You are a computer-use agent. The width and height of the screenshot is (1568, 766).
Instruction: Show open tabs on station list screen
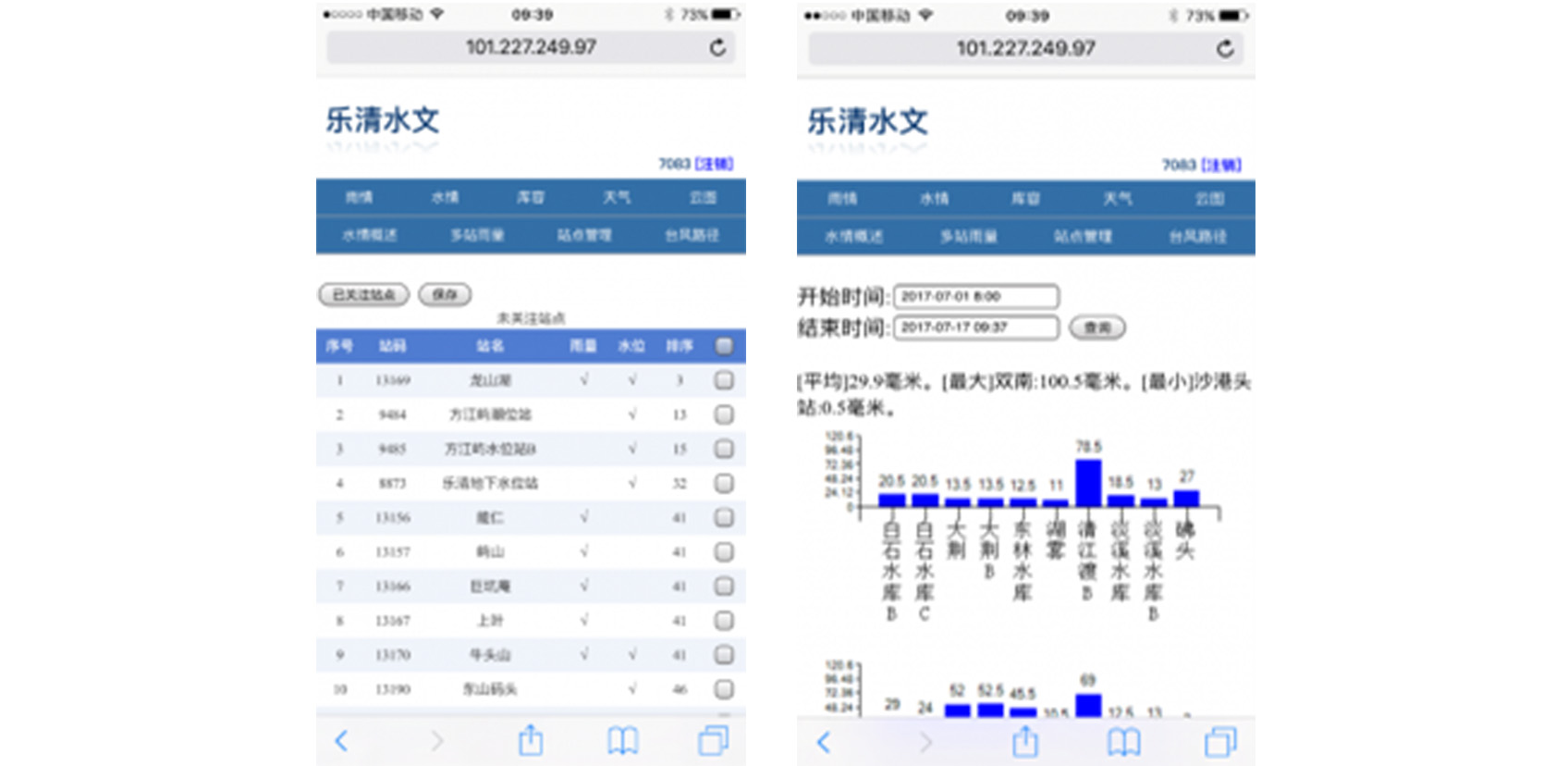(713, 740)
